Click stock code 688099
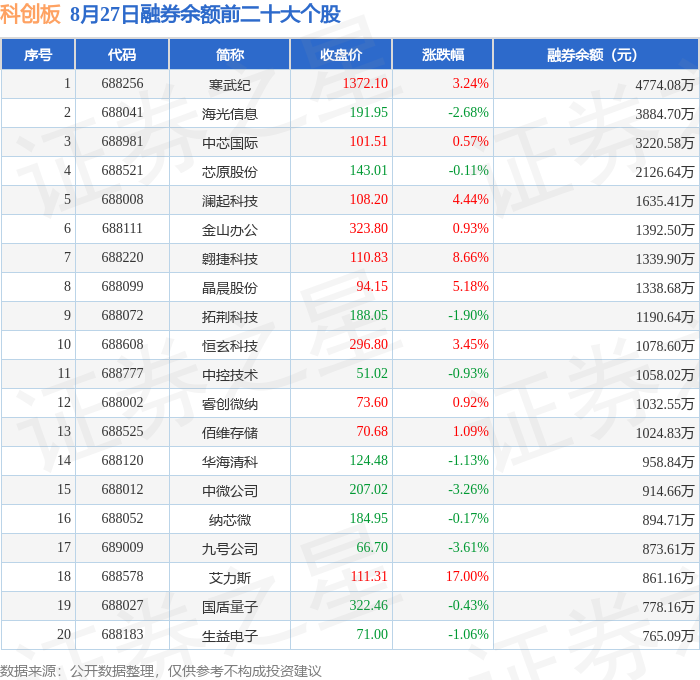The width and height of the screenshot is (700, 680). click(122, 287)
